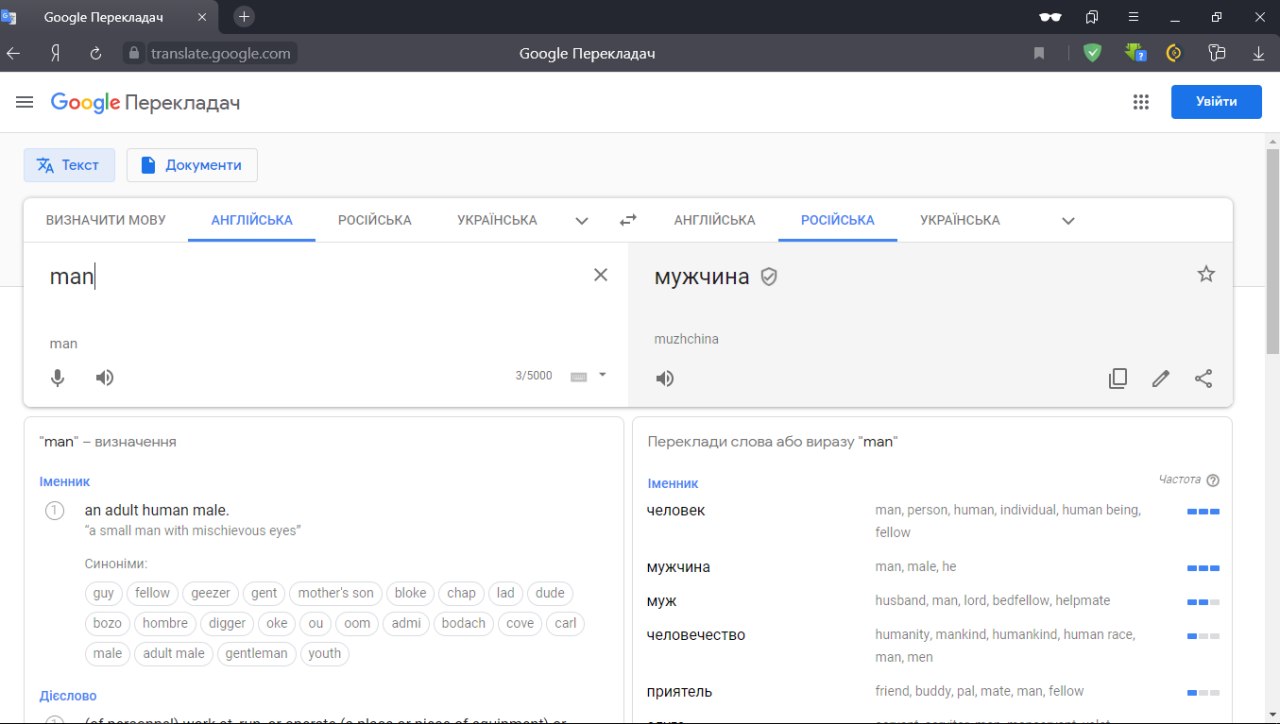Viewport: 1280px width, 724px height.
Task: Open the frequency help question mark
Action: click(1213, 480)
